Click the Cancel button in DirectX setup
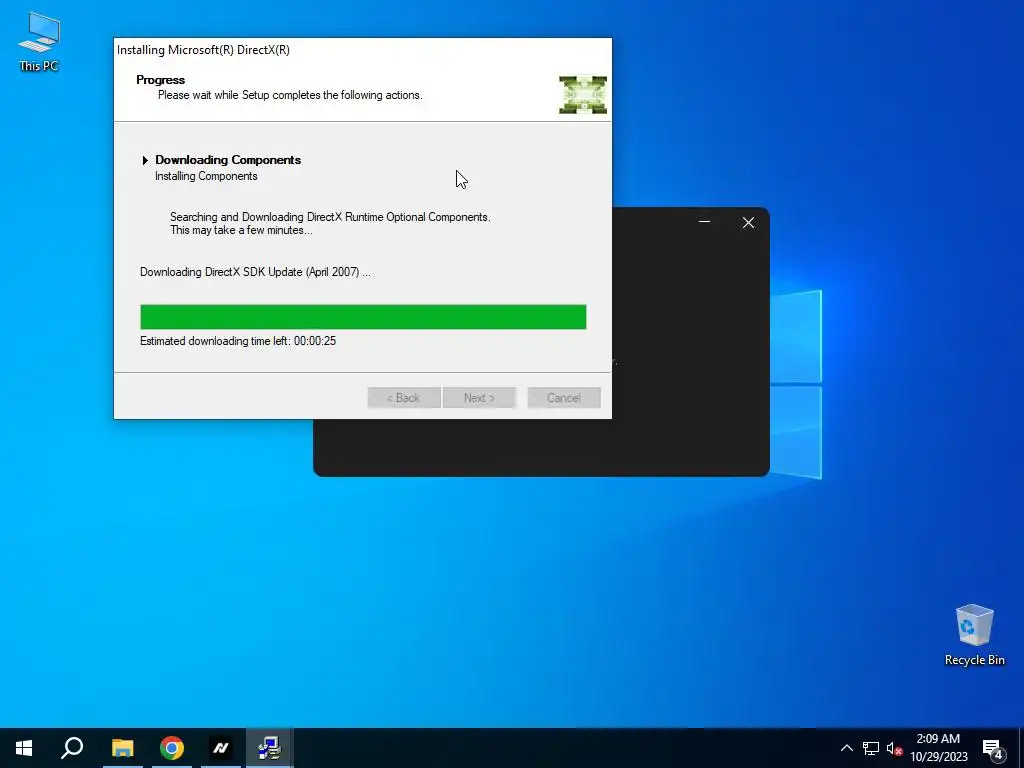1024x768 pixels. [564, 398]
